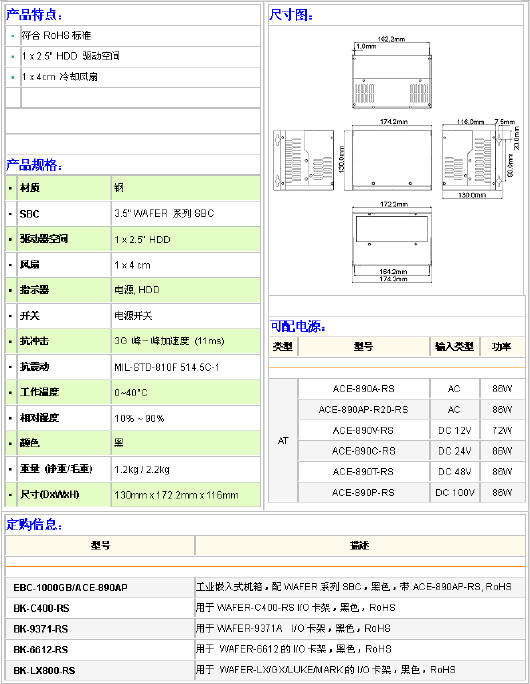530x684 pixels.
Task: Click the order model BK-9371-RS
Action: pyautogui.click(x=41, y=629)
